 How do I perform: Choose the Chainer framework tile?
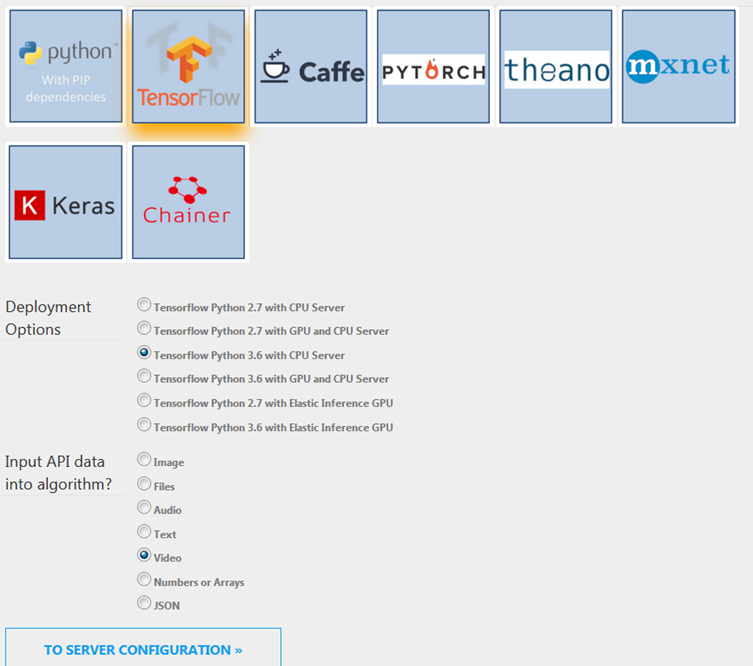[188, 202]
